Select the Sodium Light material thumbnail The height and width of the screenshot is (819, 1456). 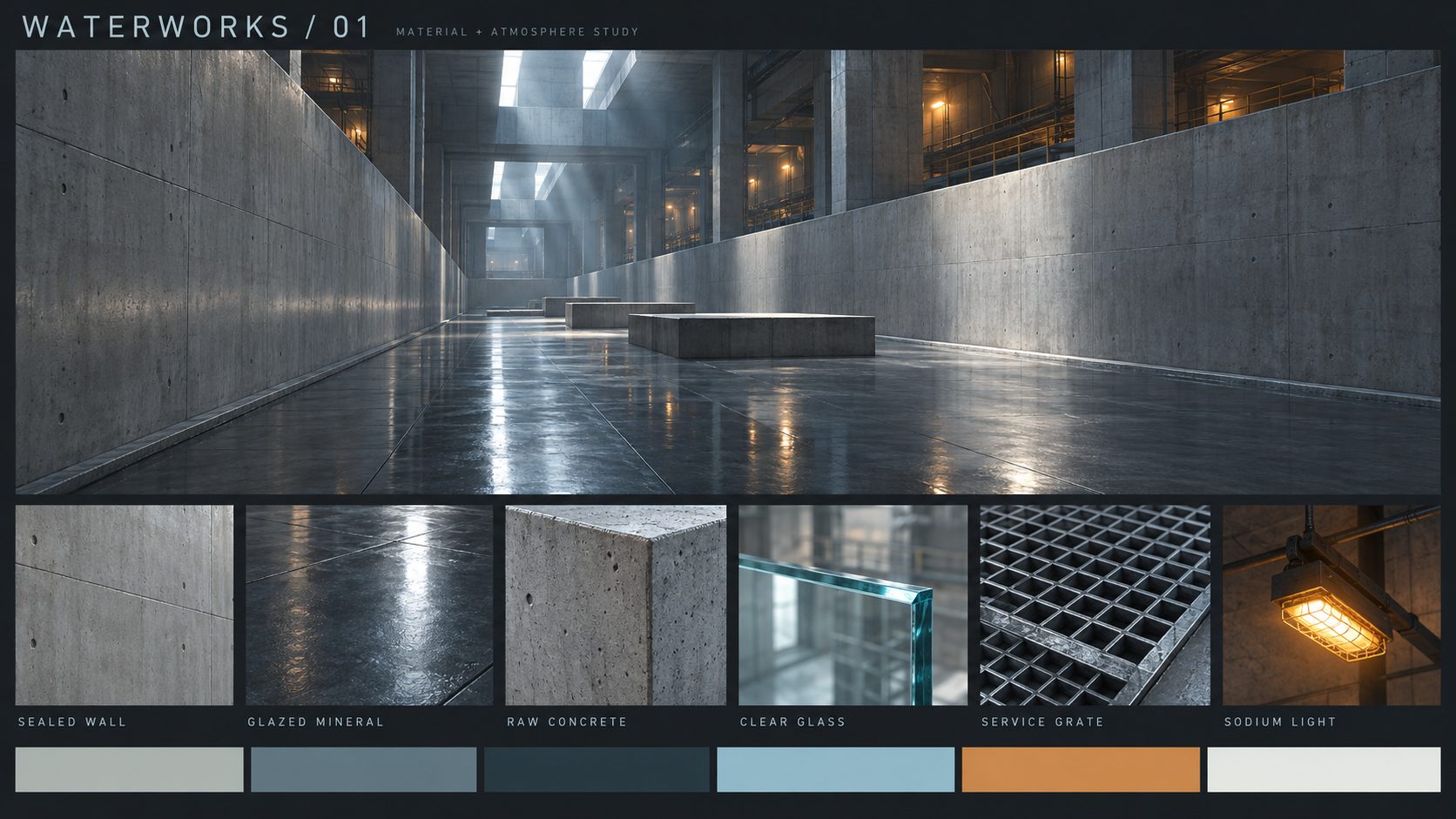(x=1331, y=605)
